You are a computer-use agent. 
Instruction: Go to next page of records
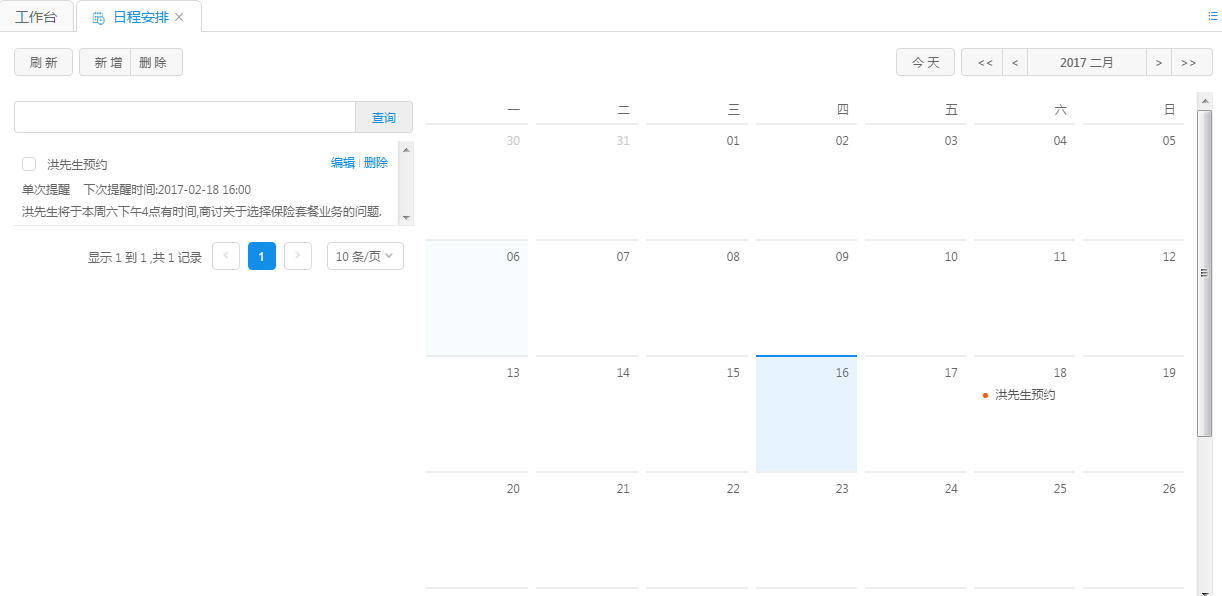298,256
